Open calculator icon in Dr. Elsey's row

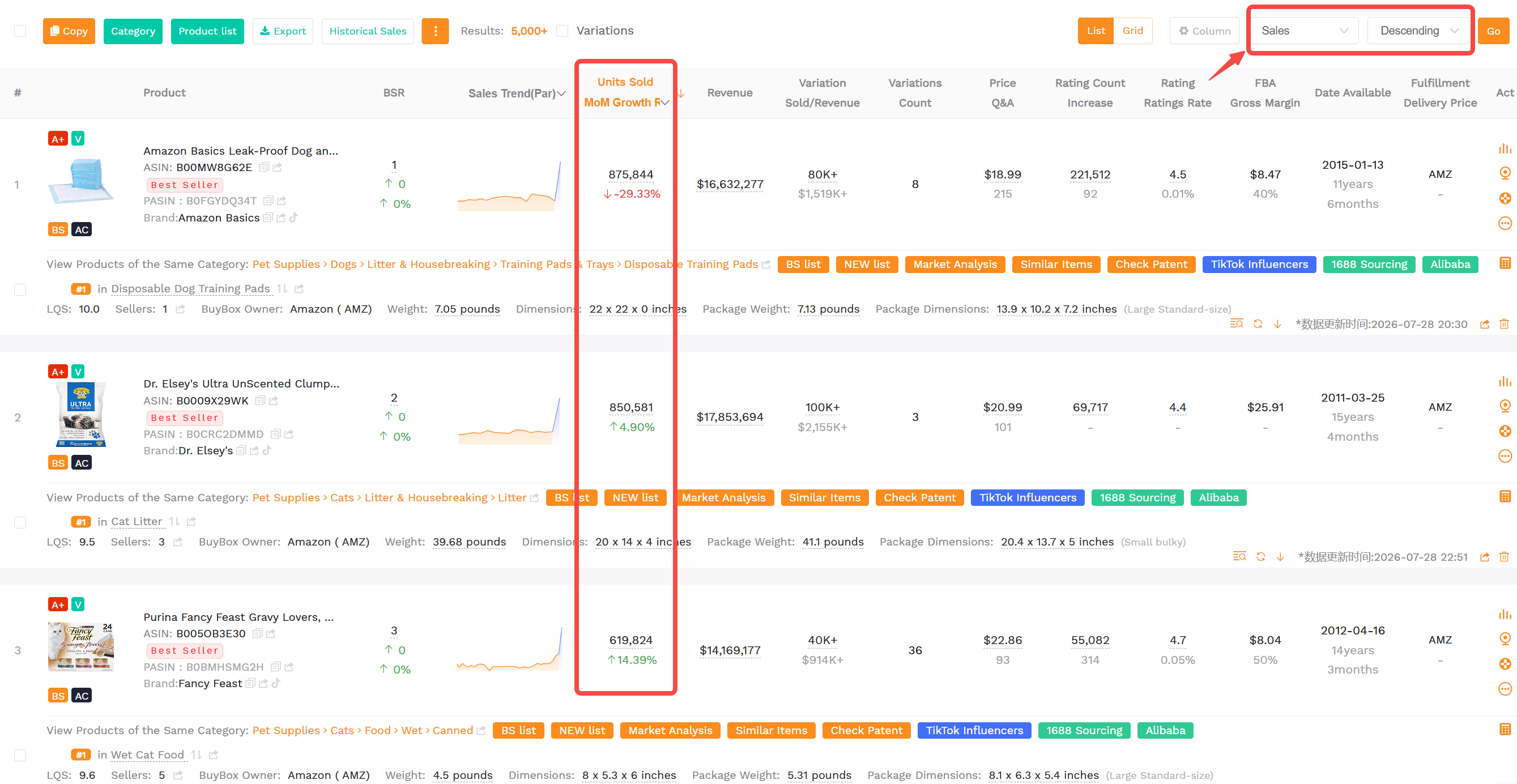[x=1505, y=497]
